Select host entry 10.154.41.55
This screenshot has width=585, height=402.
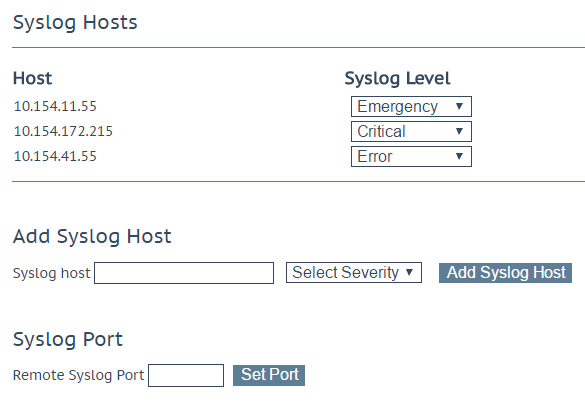[x=55, y=156]
